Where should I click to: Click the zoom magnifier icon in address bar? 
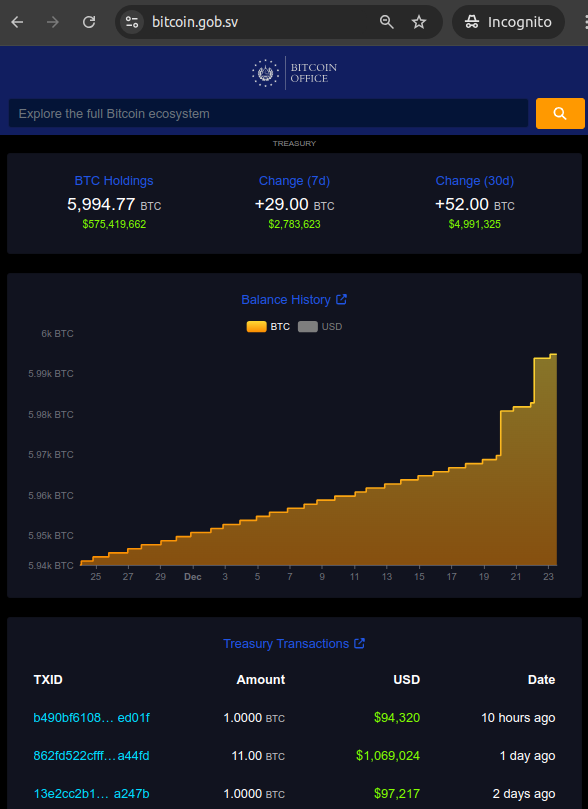pyautogui.click(x=386, y=22)
